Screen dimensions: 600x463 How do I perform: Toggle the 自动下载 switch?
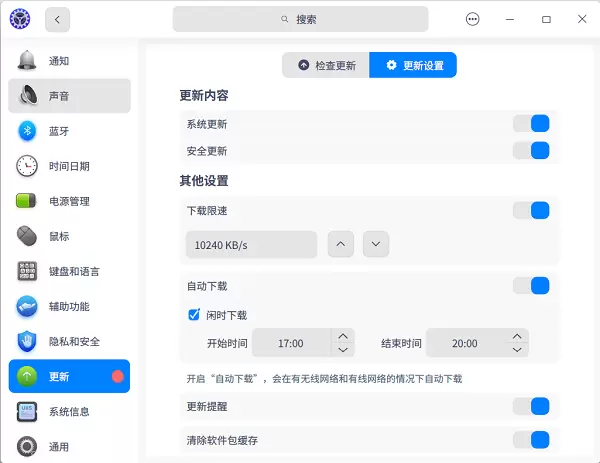click(x=531, y=286)
